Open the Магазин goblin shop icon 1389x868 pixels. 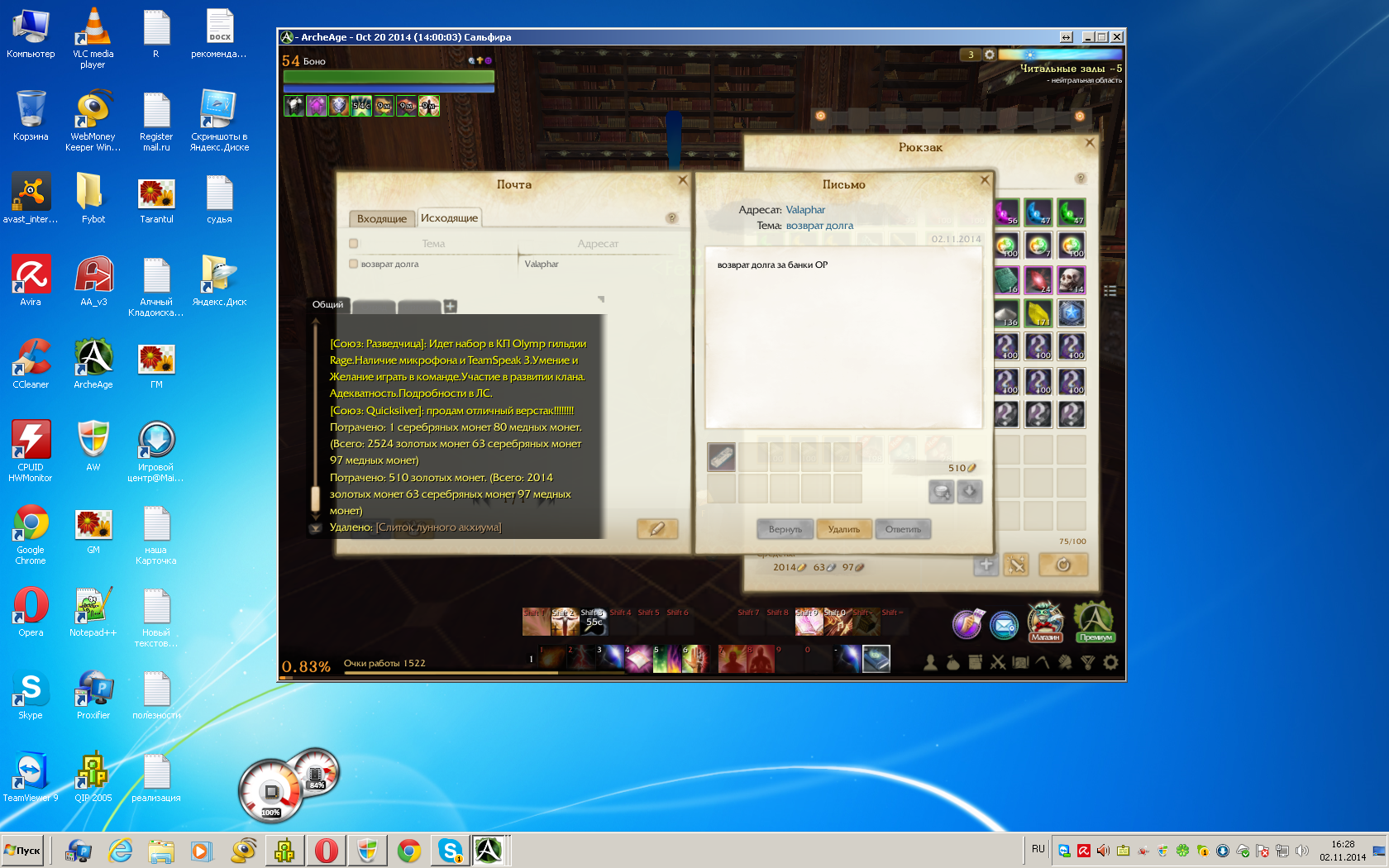pos(1045,622)
